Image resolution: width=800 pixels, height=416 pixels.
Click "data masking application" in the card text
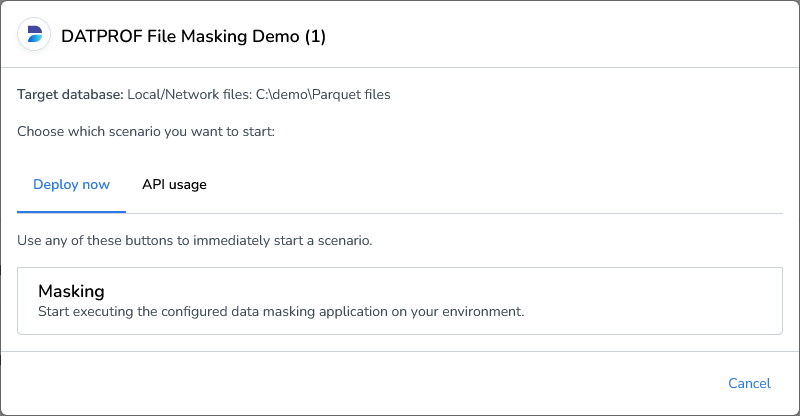pos(308,312)
